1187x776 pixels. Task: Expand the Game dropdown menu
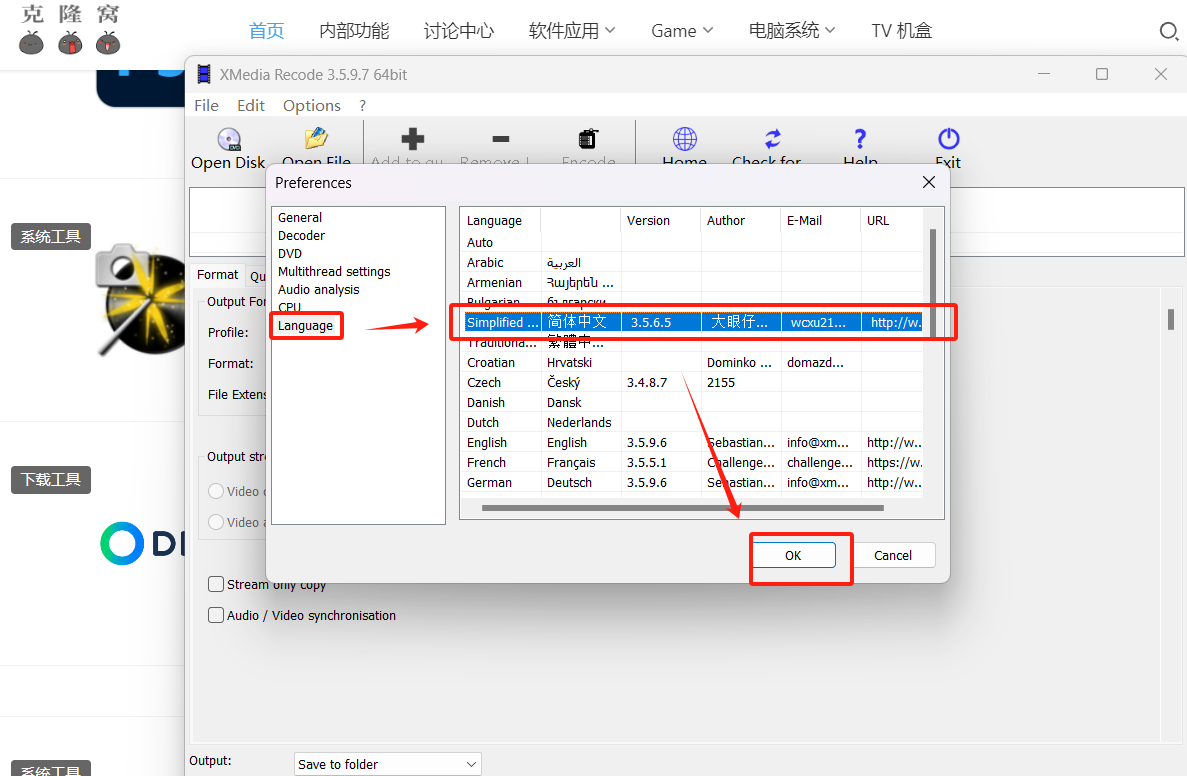[682, 31]
